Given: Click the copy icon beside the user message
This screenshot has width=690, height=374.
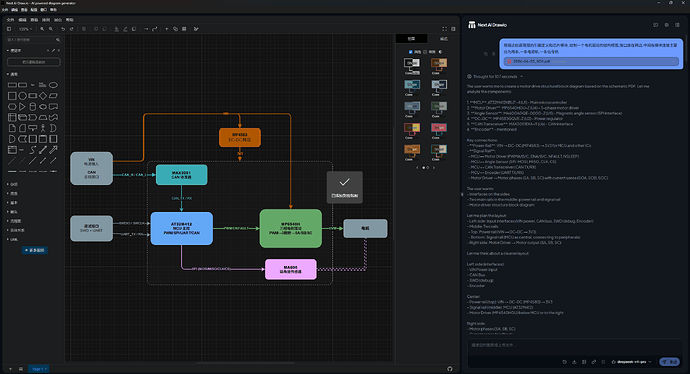Looking at the screenshot, I should pos(486,54).
